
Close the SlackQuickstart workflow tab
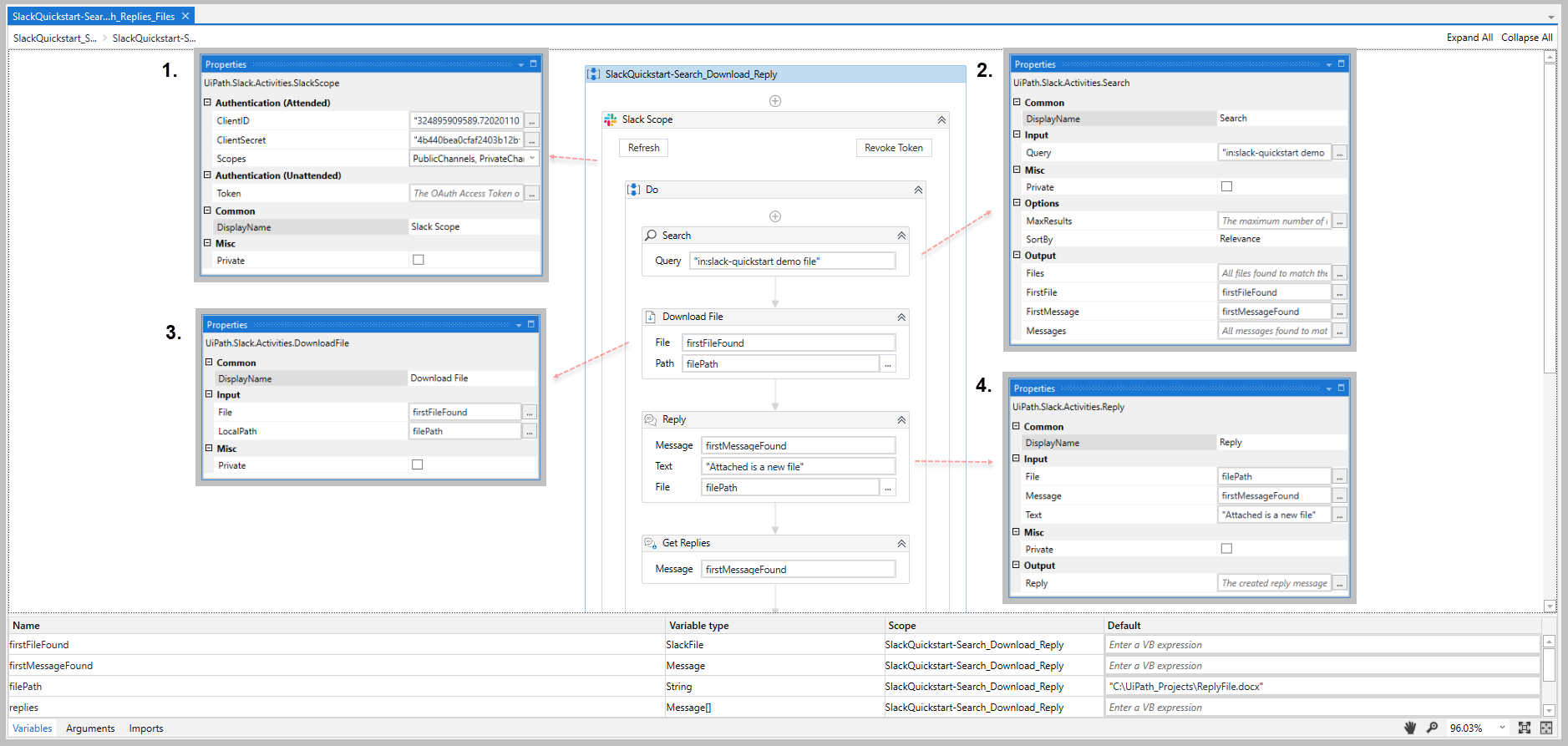pos(185,16)
